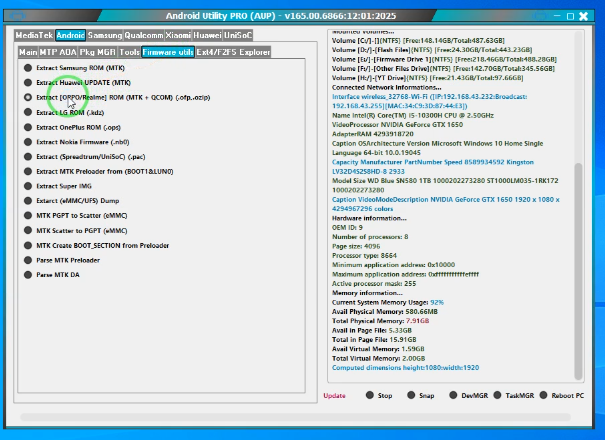This screenshot has height=440, width=605.
Task: Click 'Volume [D:/]-[Flash Files]' log line
Action: [x=432, y=50]
